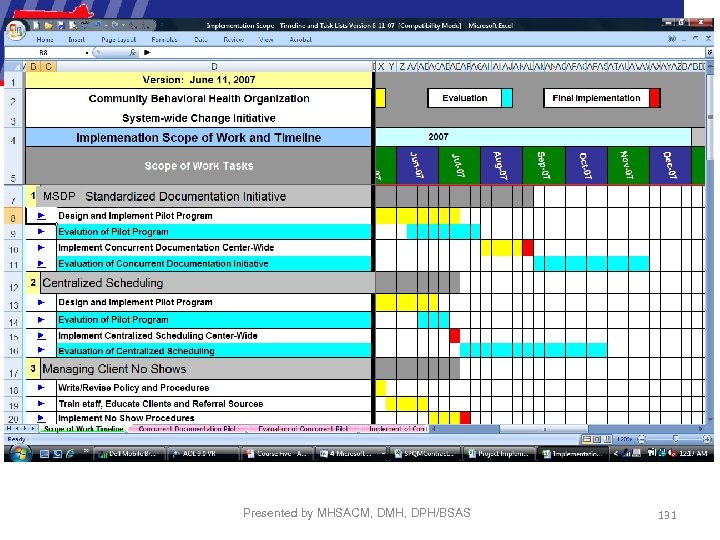Open the Undo history dropdown arrow
720x540 pixels.
pos(106,25)
